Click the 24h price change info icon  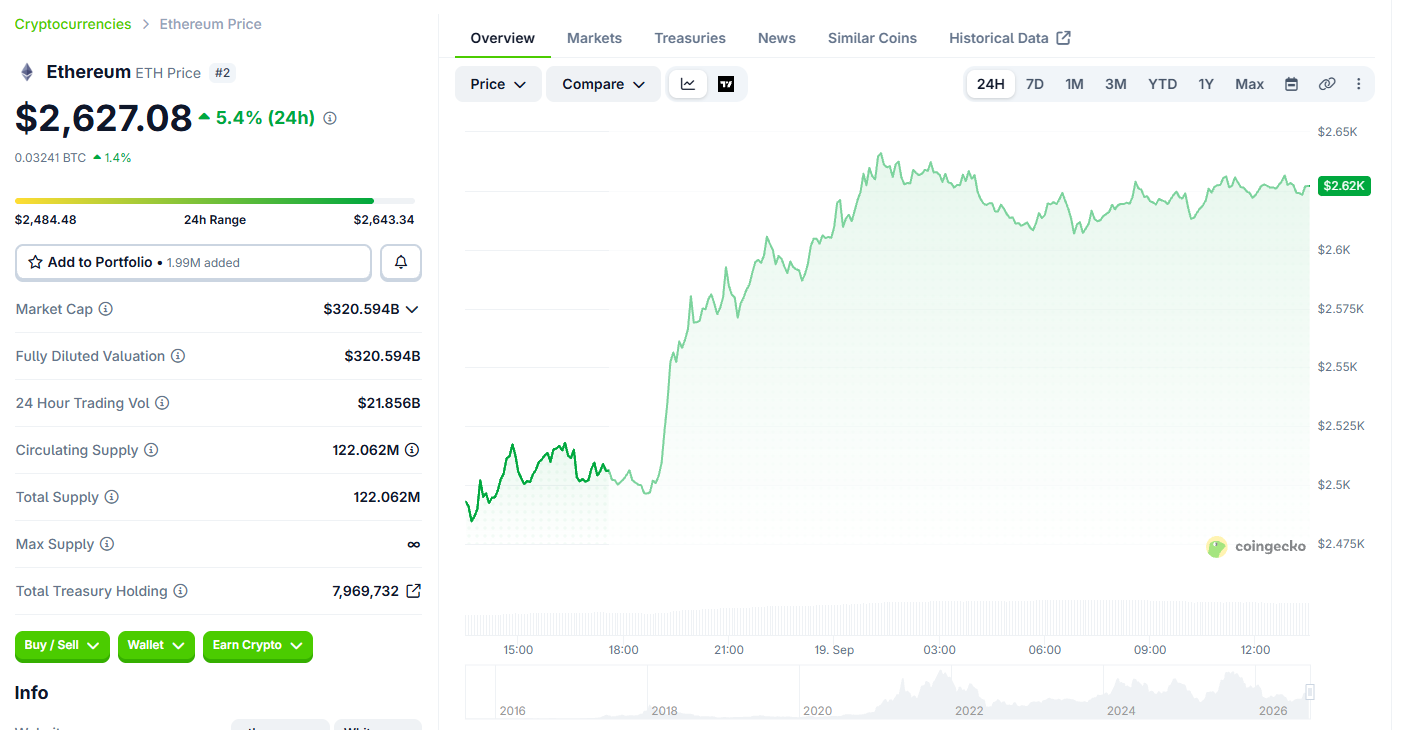click(330, 118)
